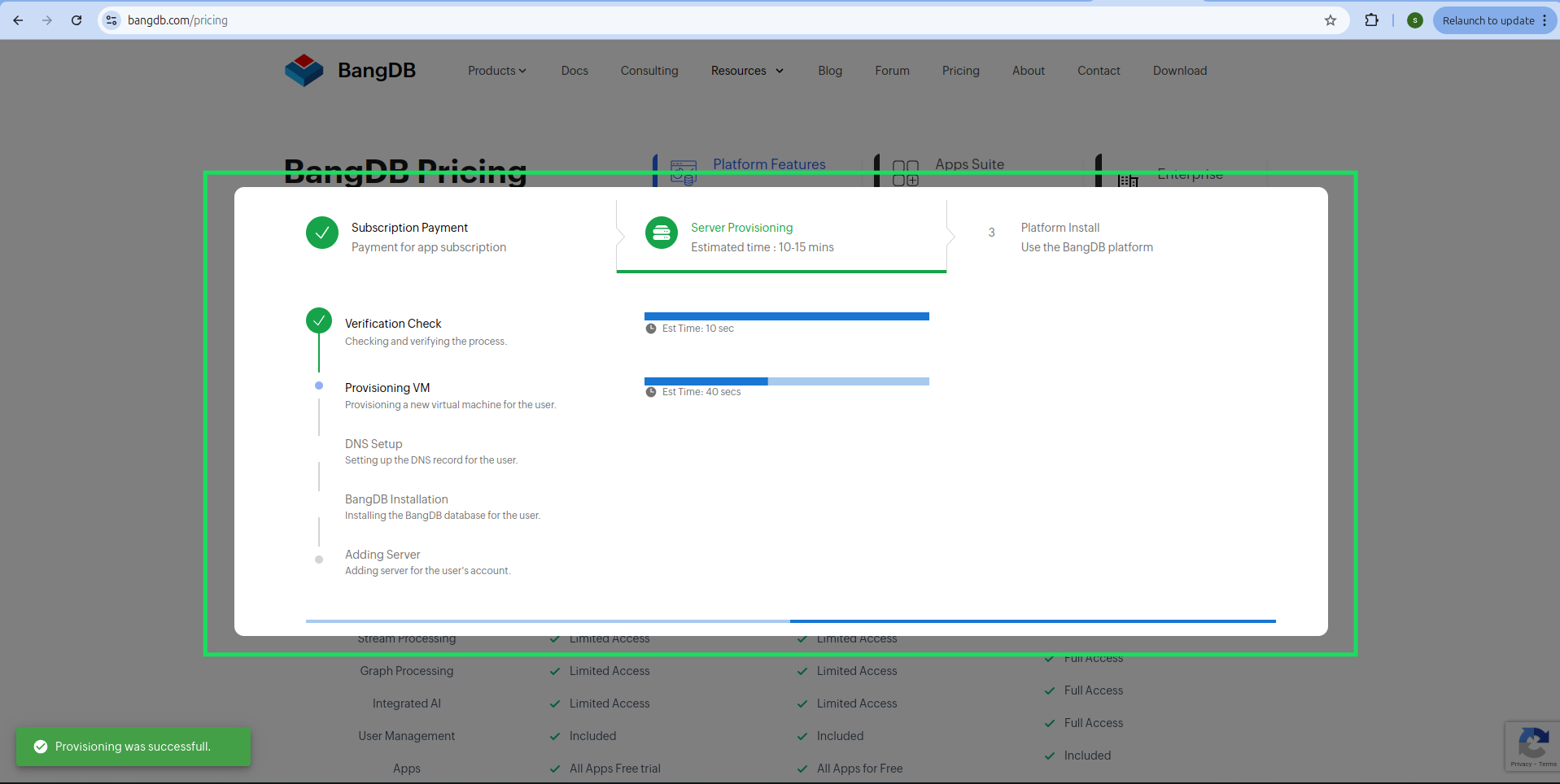Click the Apps Suite grid icon
The height and width of the screenshot is (784, 1560).
pyautogui.click(x=906, y=172)
